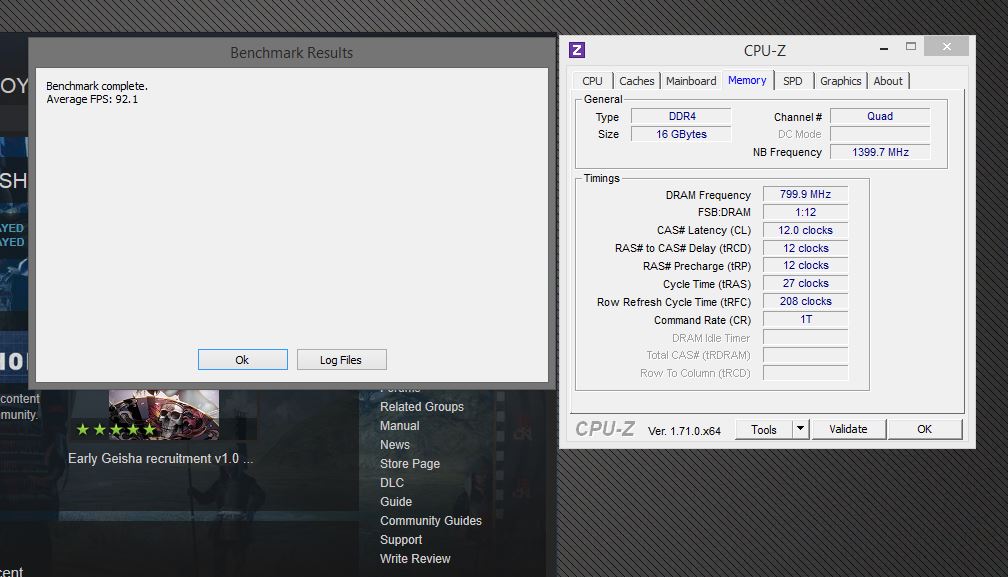This screenshot has height=577, width=1008.
Task: Click the Benchmark Results title bar
Action: 292,53
